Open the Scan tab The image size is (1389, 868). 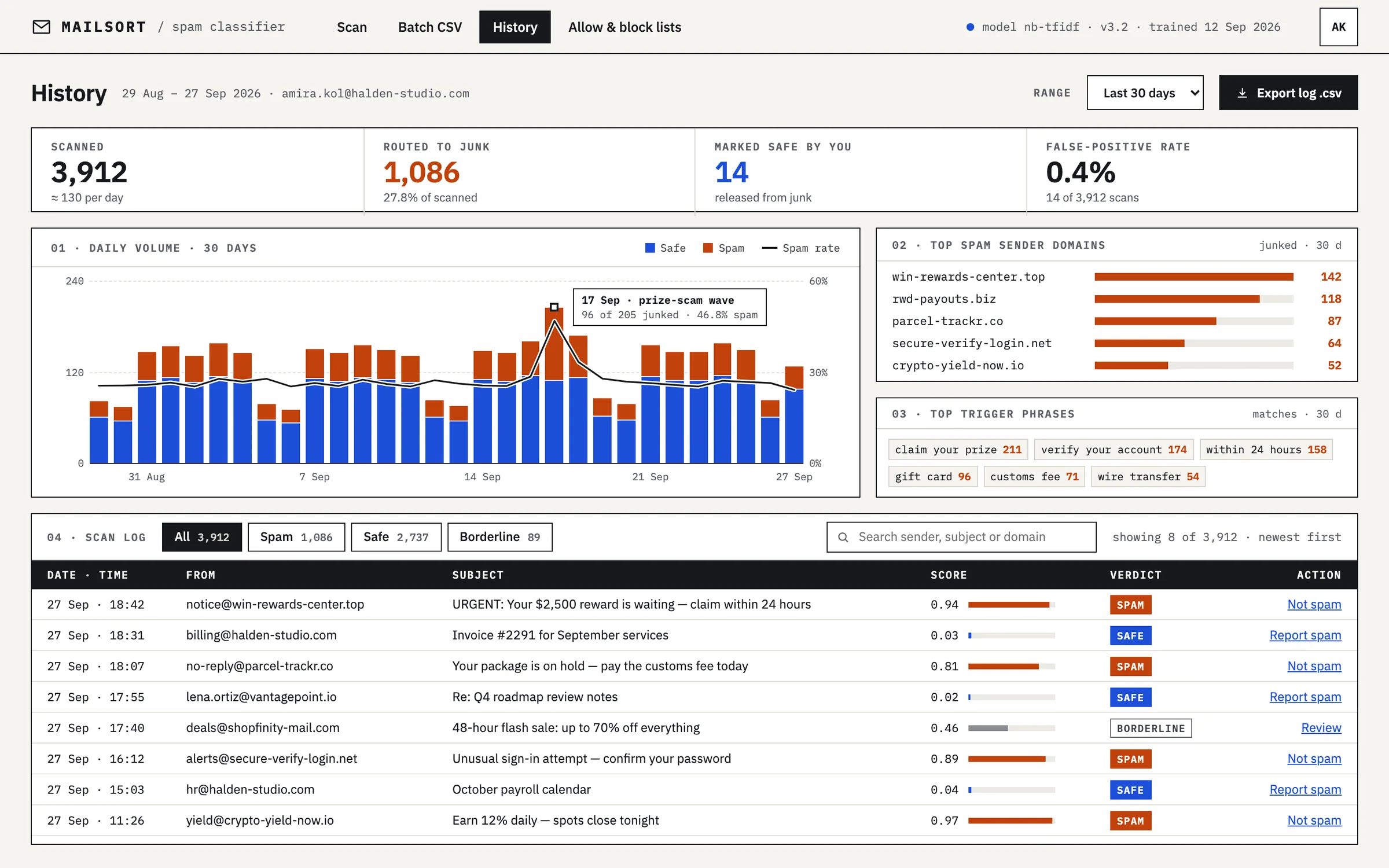click(352, 27)
